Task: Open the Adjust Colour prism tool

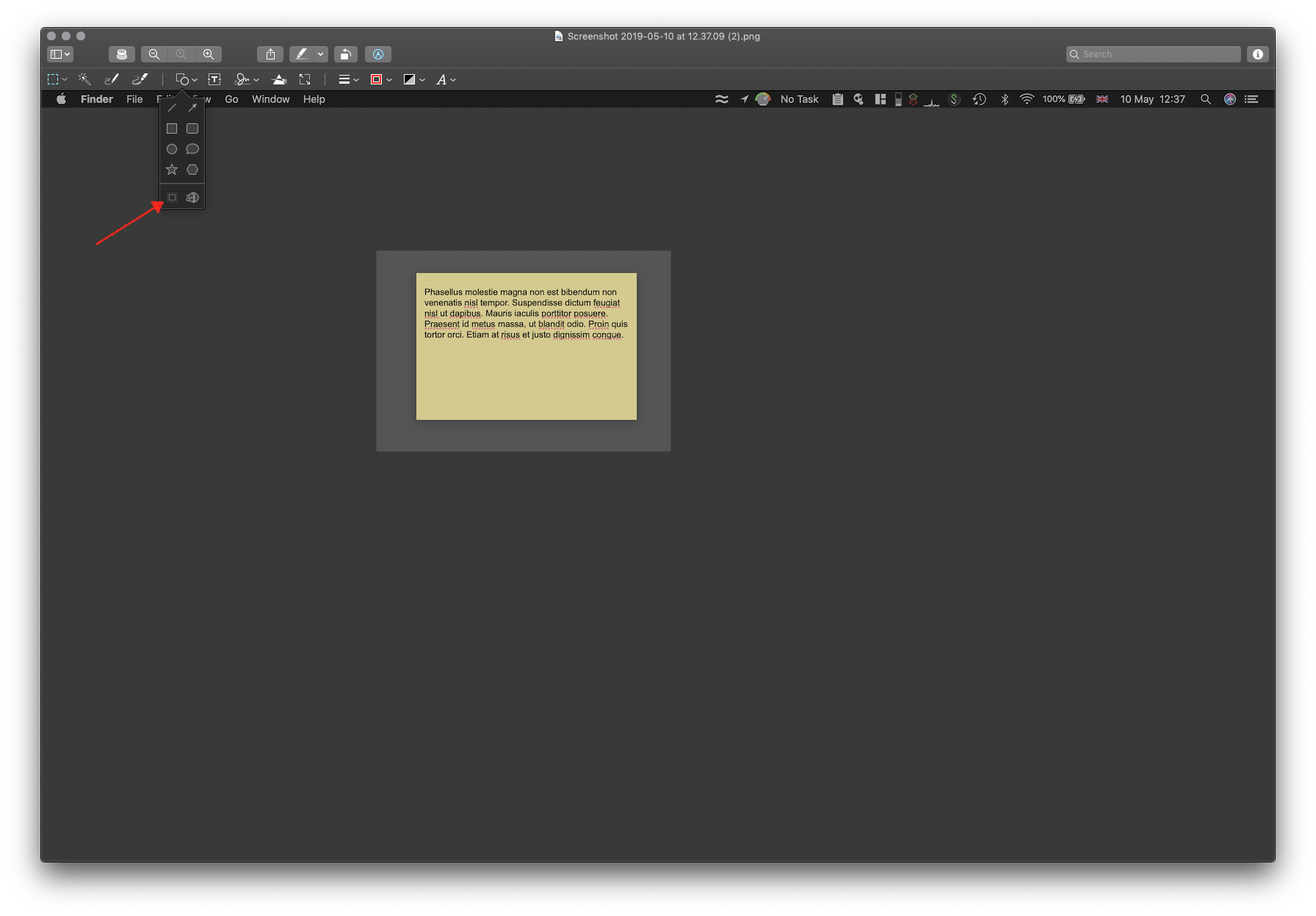Action: (x=279, y=79)
